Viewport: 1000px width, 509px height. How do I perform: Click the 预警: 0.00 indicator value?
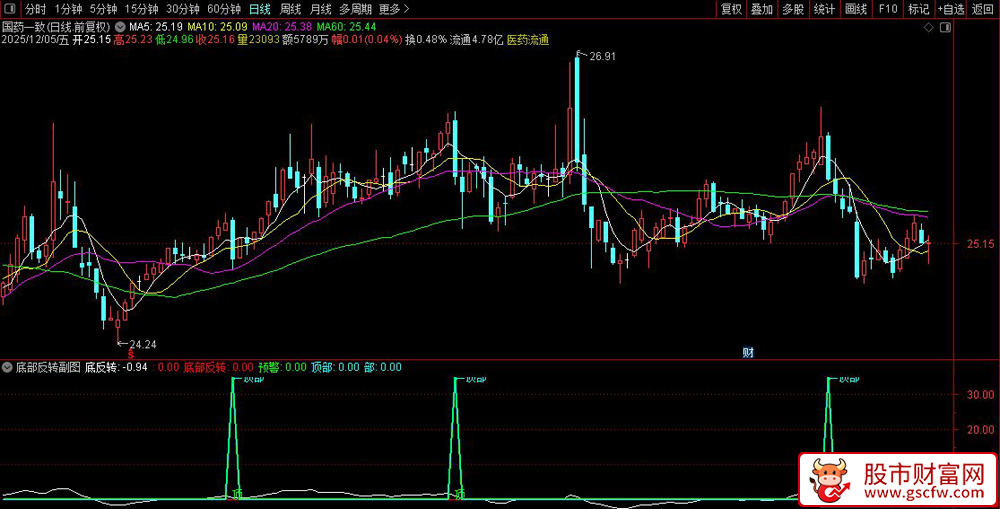click(283, 367)
